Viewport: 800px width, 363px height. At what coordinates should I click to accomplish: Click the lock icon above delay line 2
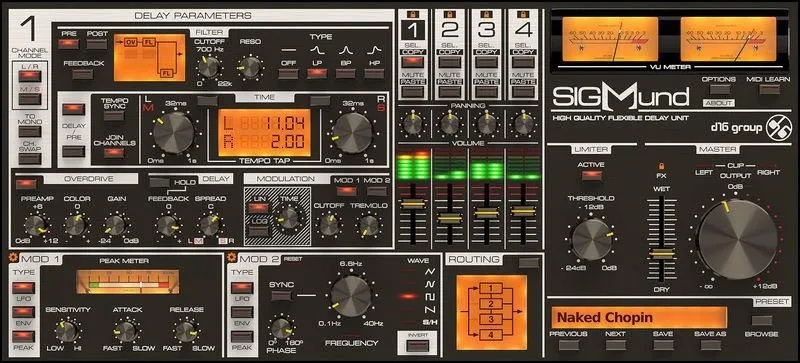click(449, 14)
